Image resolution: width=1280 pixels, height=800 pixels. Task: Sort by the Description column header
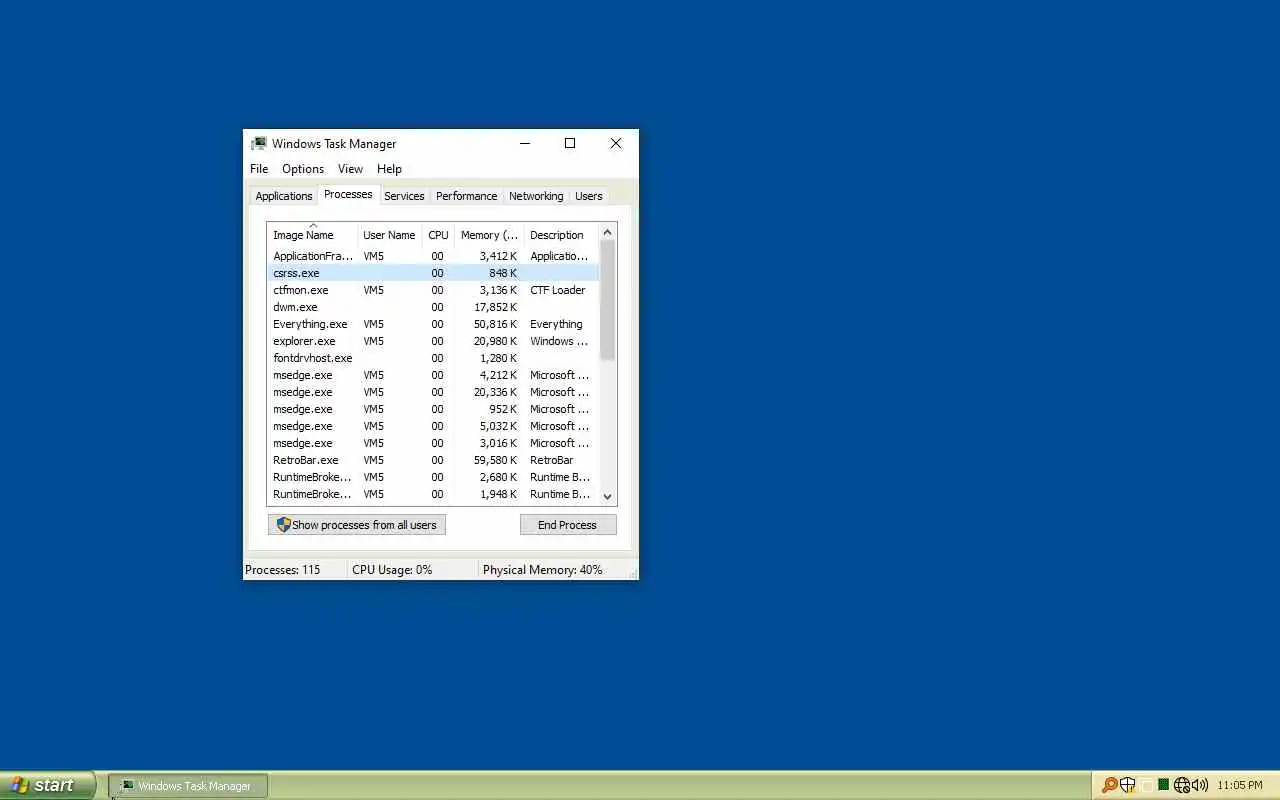coord(560,235)
